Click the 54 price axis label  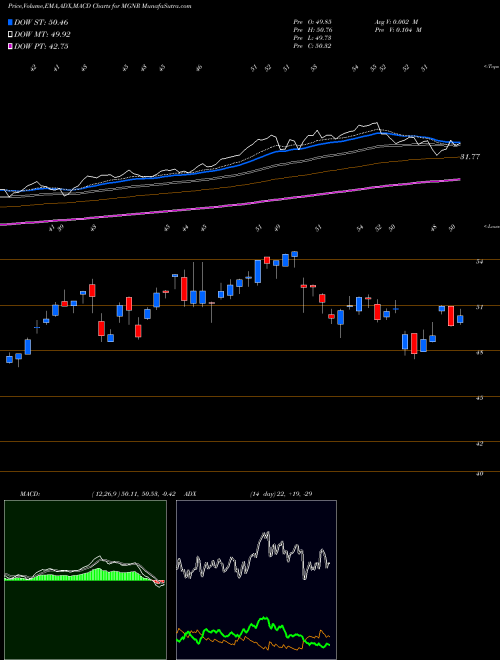coord(479,262)
